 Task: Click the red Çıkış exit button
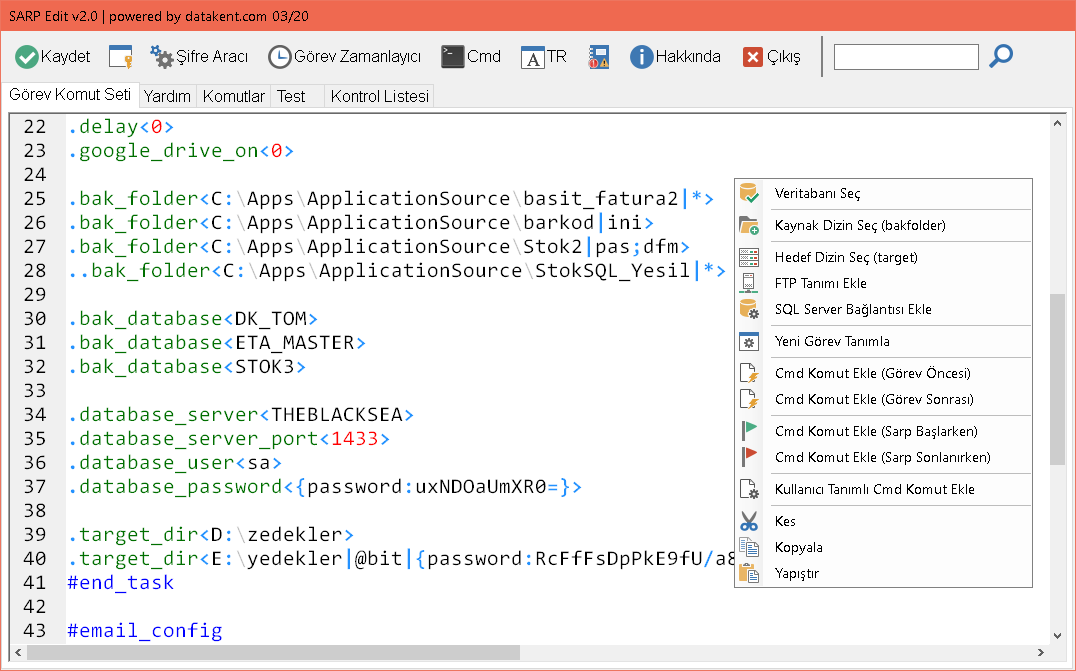coord(771,57)
